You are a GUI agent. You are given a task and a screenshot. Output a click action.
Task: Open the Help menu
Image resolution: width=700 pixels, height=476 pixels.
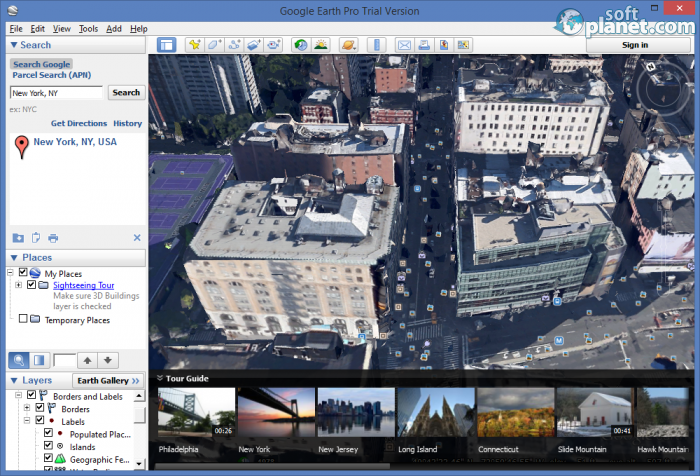tap(139, 29)
